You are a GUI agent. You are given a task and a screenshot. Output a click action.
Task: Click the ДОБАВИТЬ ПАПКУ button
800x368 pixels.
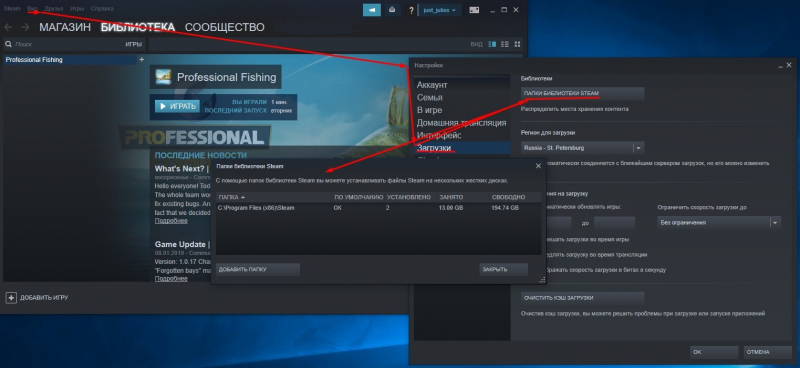click(258, 269)
